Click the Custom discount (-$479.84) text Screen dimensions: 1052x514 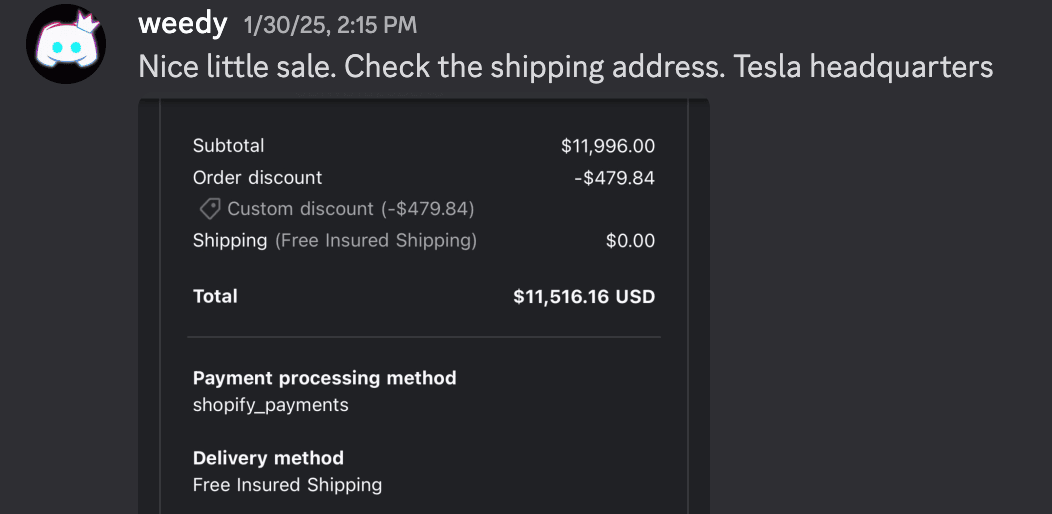[350, 209]
